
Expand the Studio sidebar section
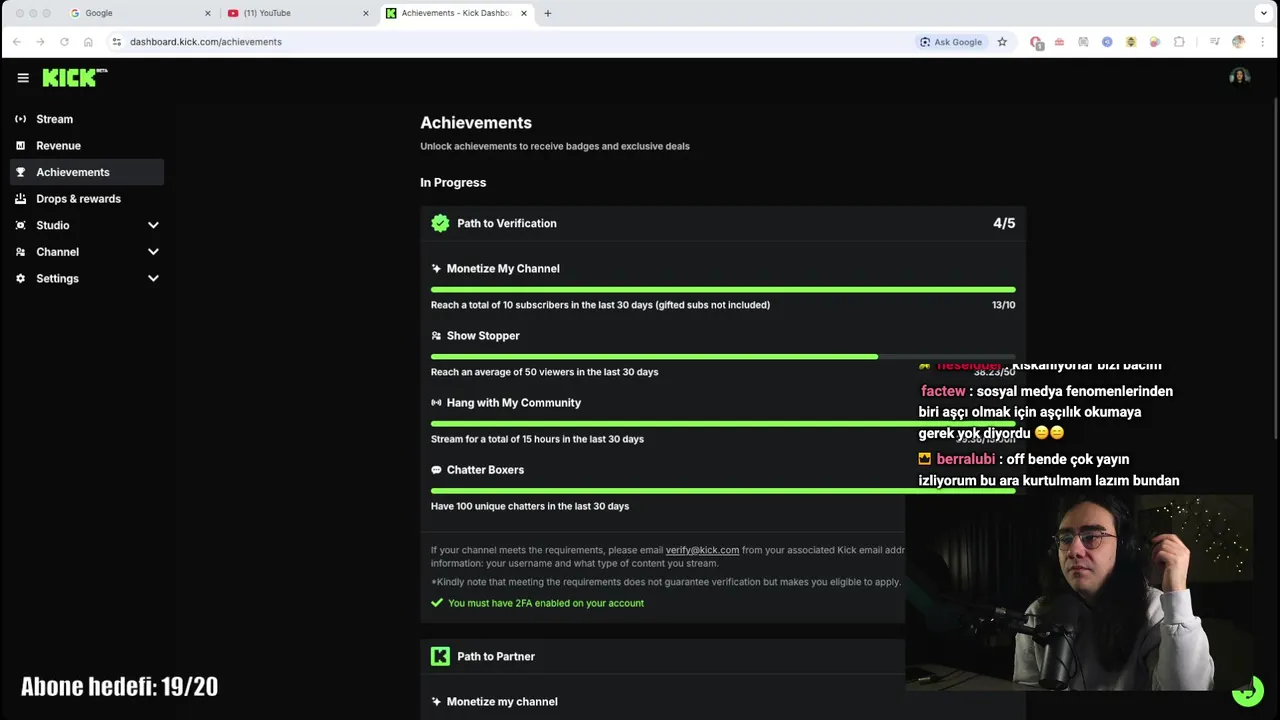click(x=153, y=225)
